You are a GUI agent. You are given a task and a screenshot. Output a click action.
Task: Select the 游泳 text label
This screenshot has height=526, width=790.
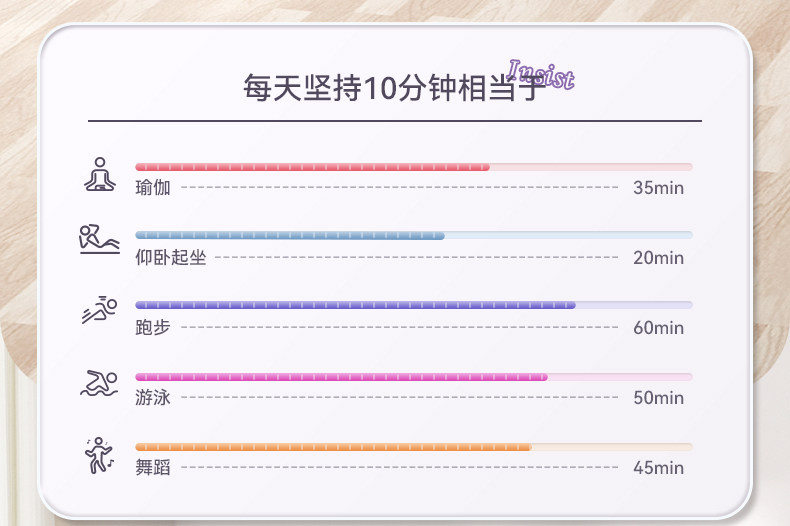click(x=153, y=397)
